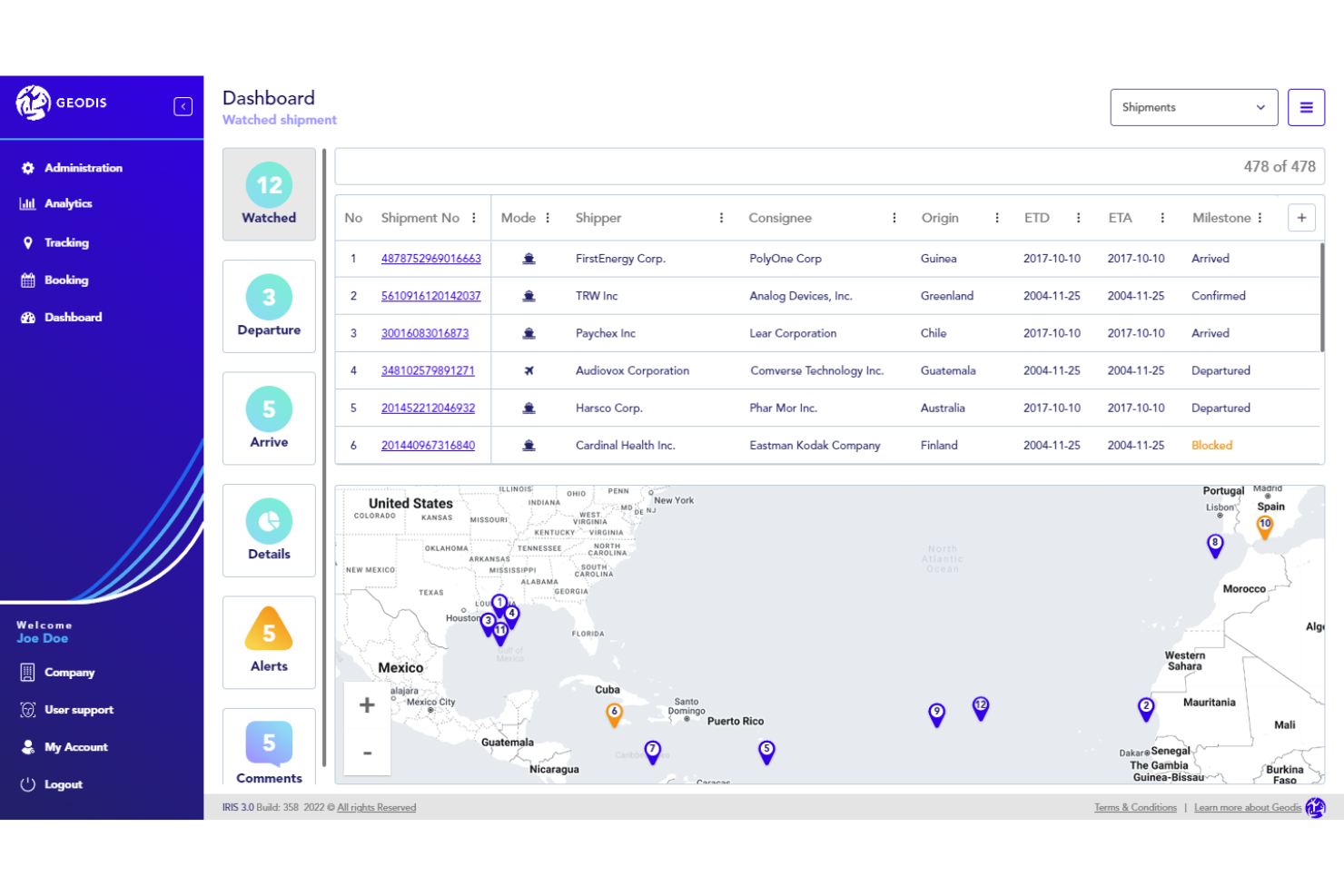Click All rights Reserved link

click(x=377, y=808)
